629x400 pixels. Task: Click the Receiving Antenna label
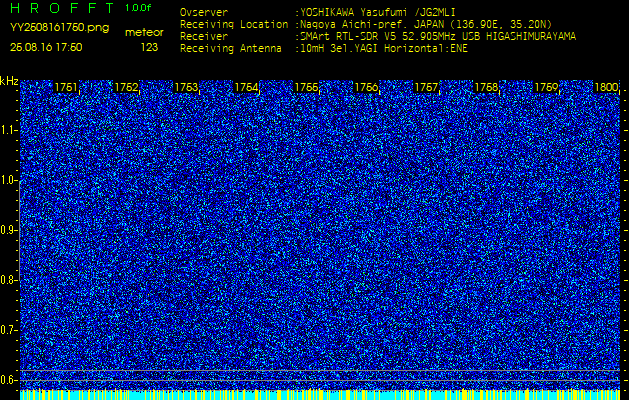(231, 49)
